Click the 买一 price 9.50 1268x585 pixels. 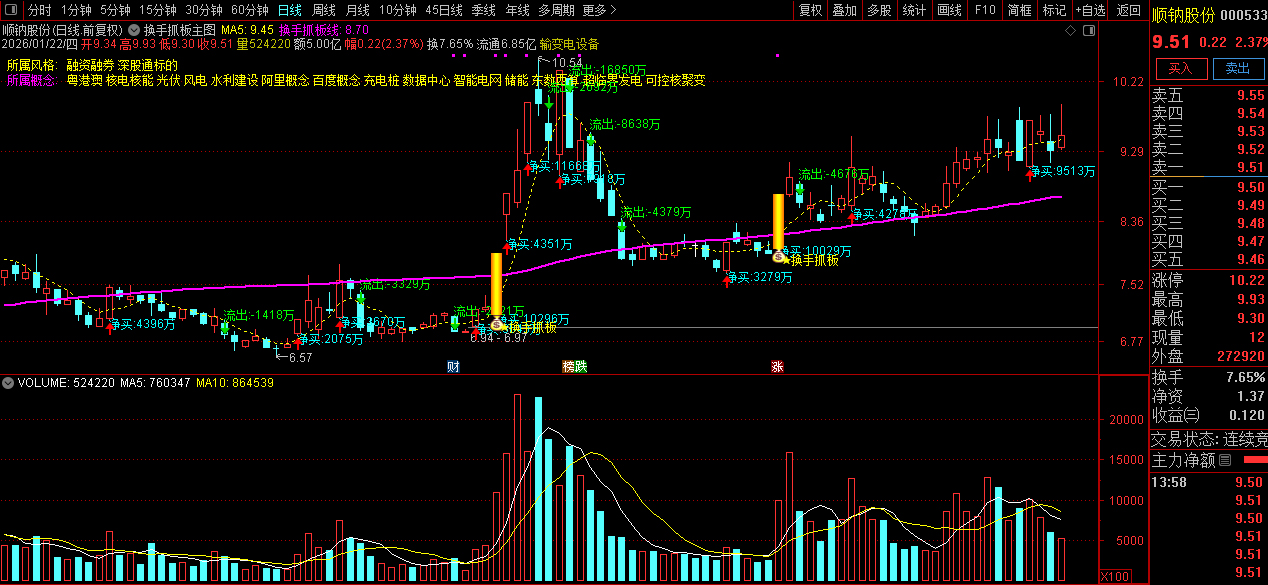1250,187
